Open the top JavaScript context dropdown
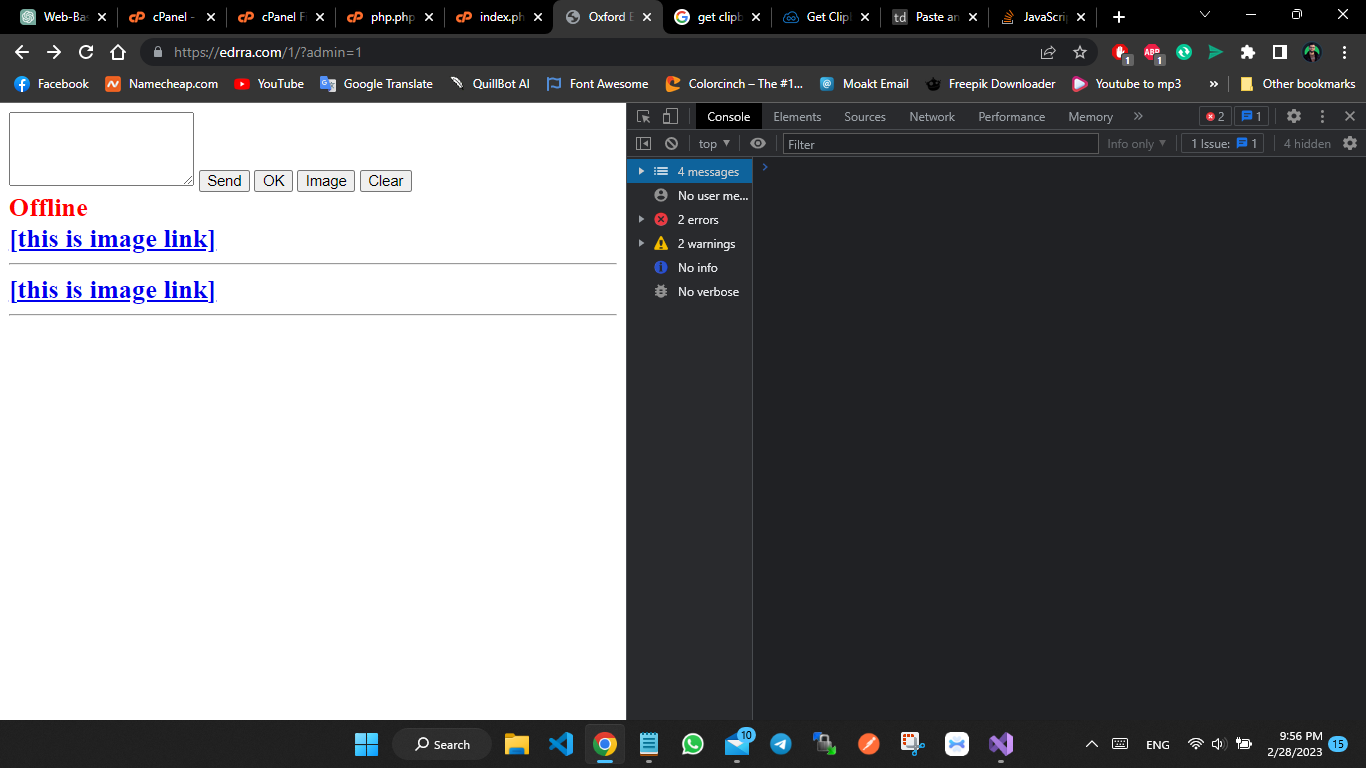Image resolution: width=1366 pixels, height=768 pixels. tap(714, 144)
